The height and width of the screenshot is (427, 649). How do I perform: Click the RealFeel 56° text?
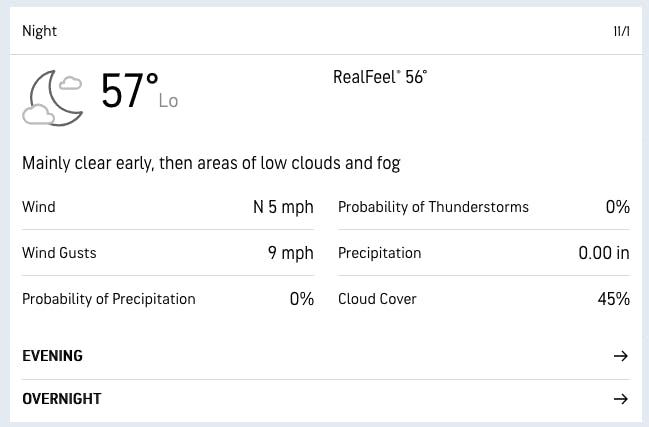click(386, 77)
